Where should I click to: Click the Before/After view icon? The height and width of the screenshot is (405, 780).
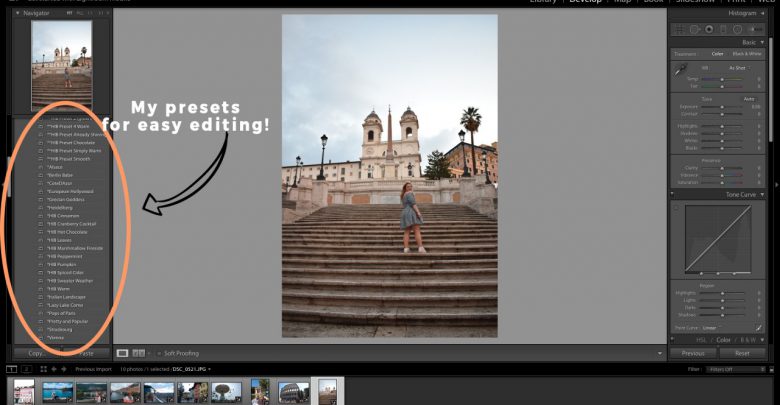[x=139, y=353]
